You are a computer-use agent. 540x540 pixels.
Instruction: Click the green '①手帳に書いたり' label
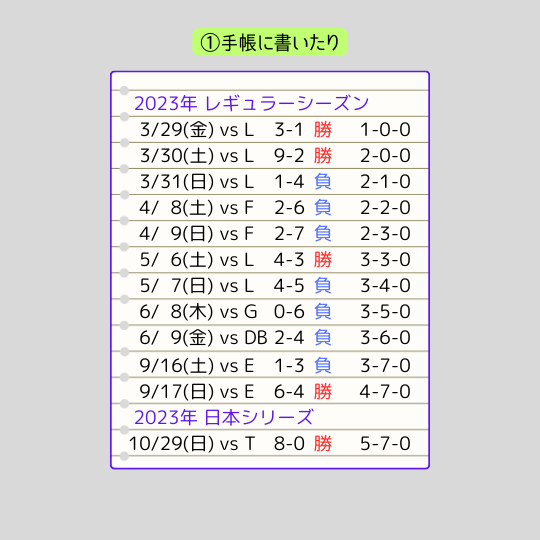(x=270, y=42)
